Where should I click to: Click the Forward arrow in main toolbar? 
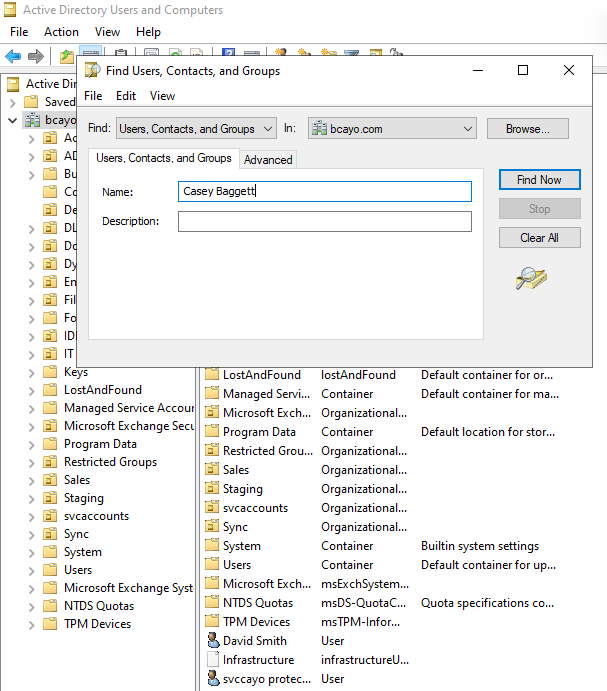36,55
